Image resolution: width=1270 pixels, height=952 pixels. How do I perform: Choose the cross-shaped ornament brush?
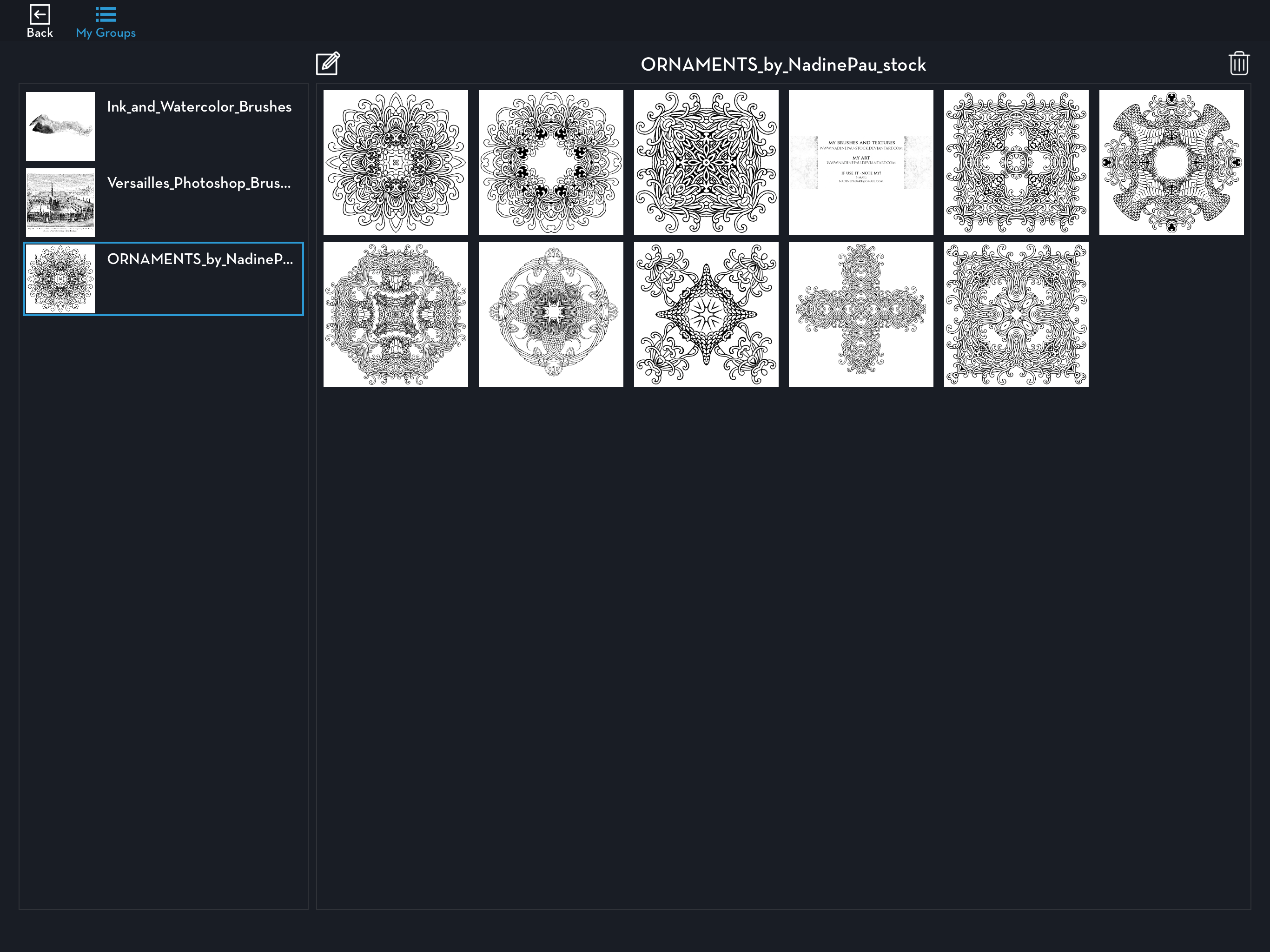860,315
